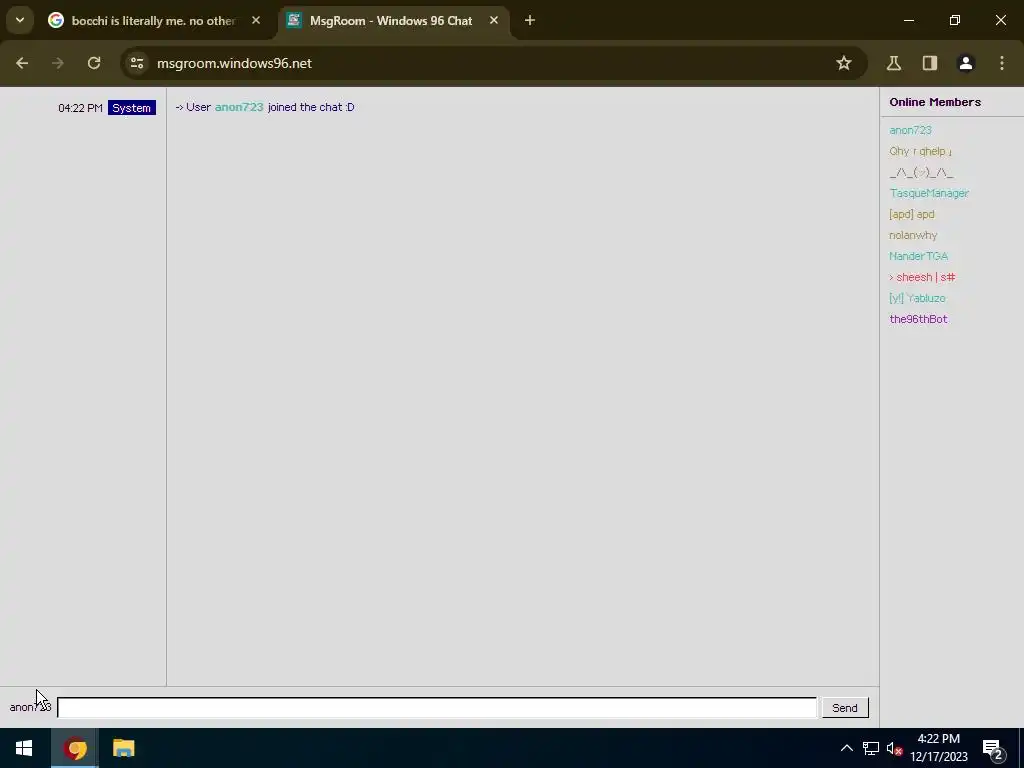The width and height of the screenshot is (1024, 768).
Task: Open the Chrome three-dot menu
Action: (1002, 63)
